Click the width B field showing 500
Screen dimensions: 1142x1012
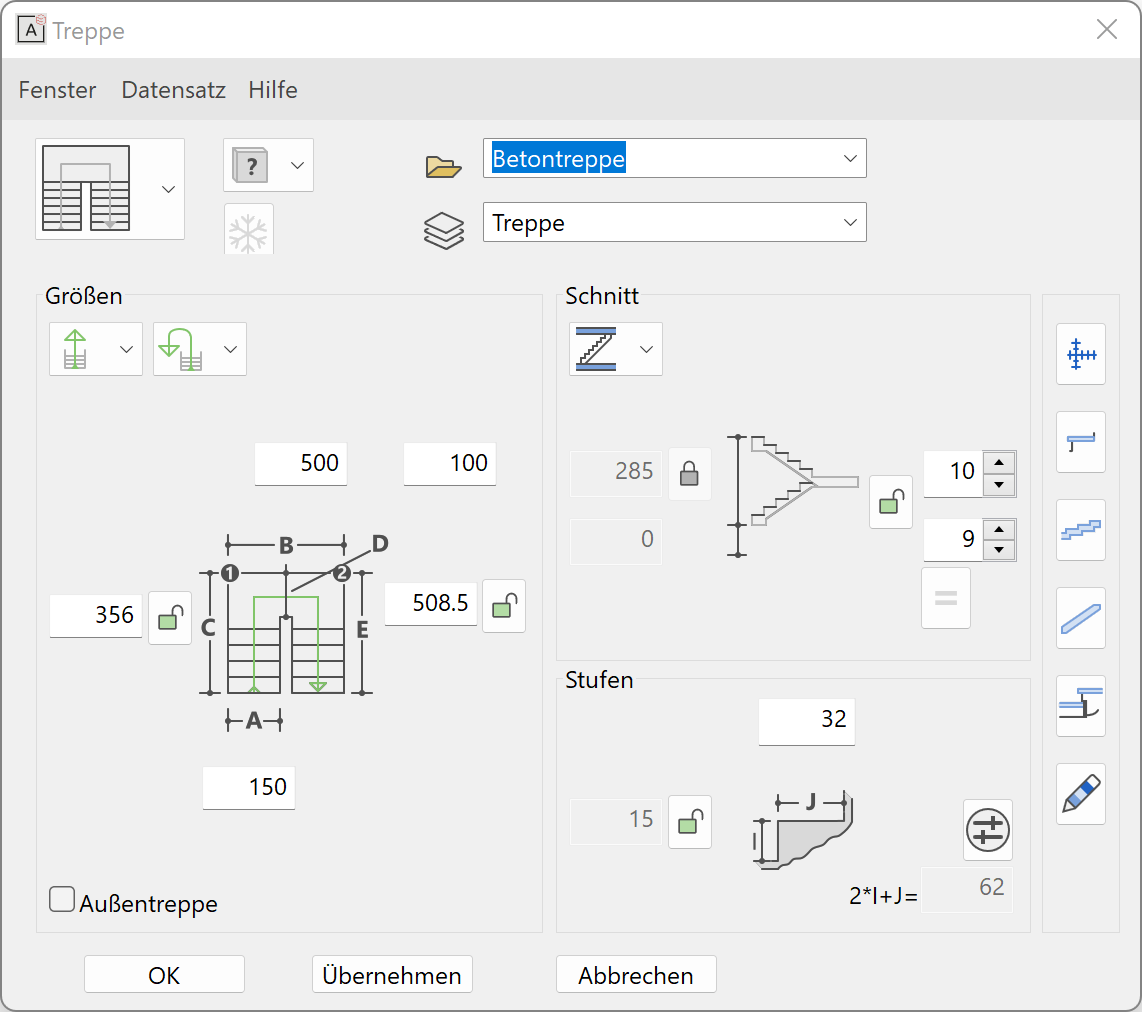coord(301,463)
